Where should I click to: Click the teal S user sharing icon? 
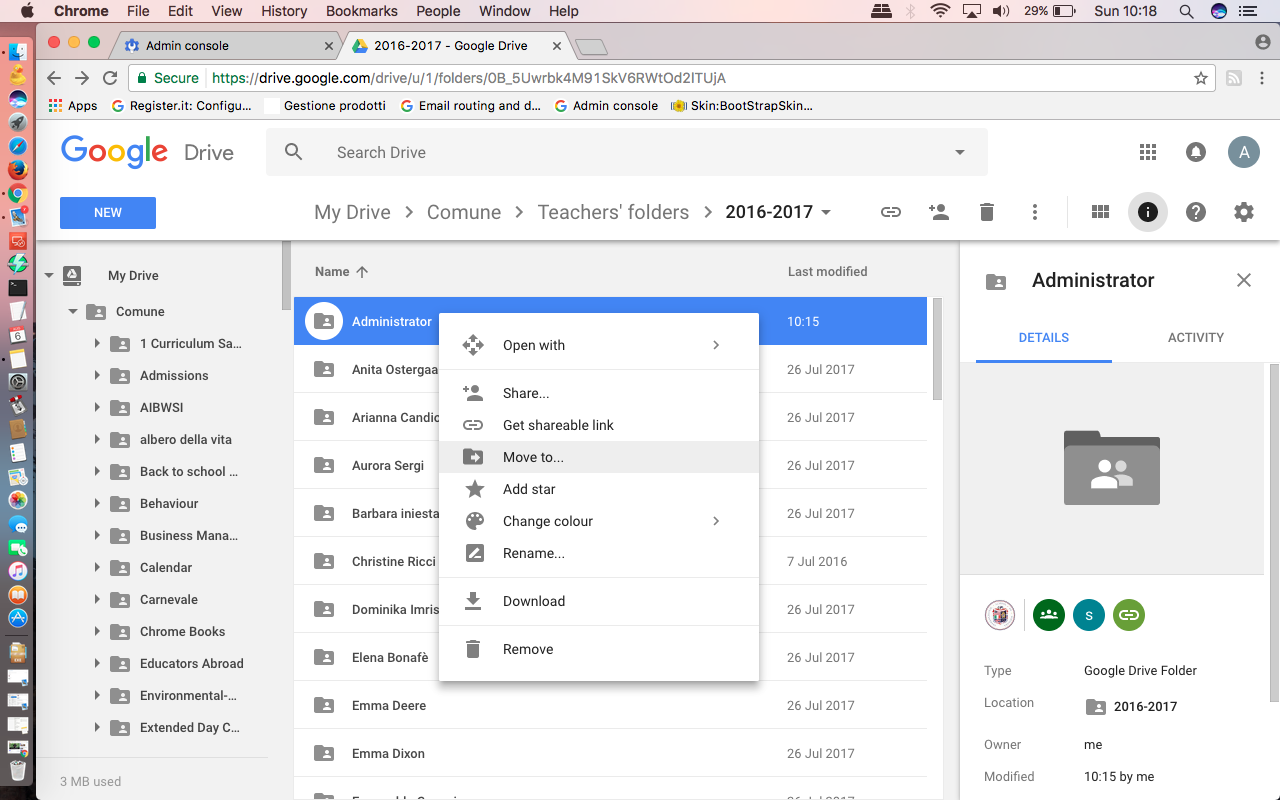tap(1088, 615)
